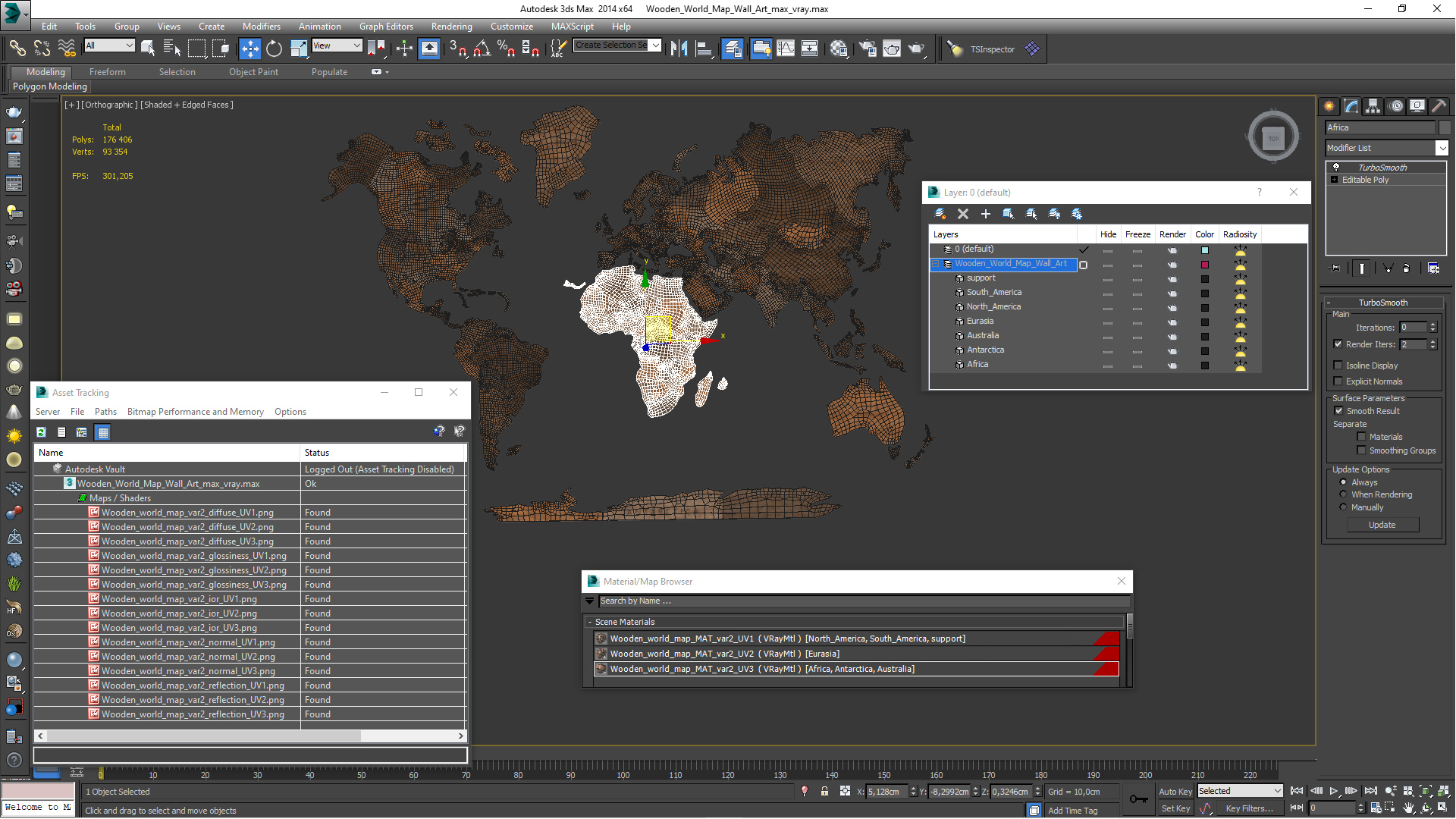Click Wooden_World_Map_Wall_Art layer color swatch

[1204, 265]
